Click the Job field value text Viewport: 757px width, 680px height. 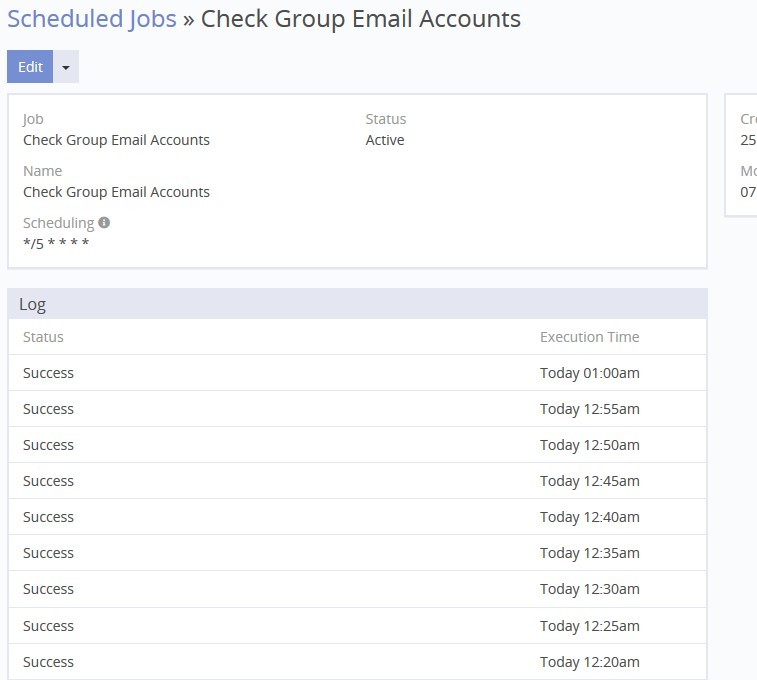click(116, 140)
